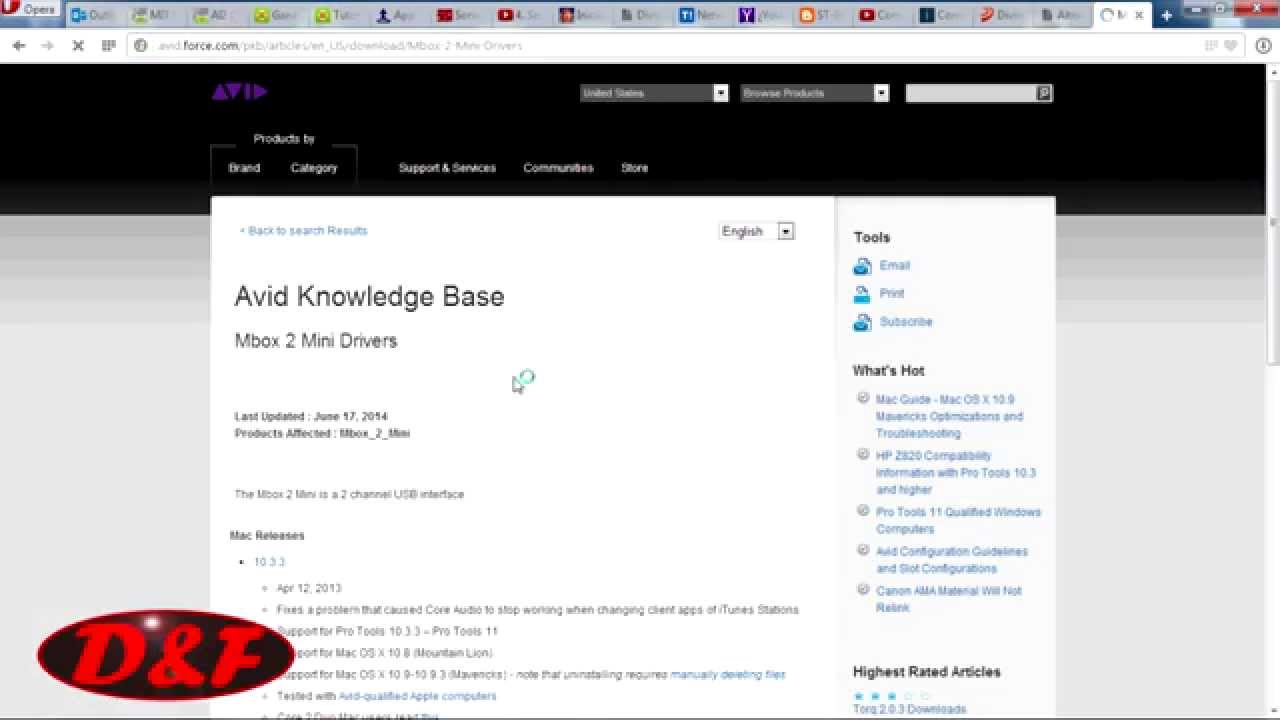The width and height of the screenshot is (1280, 720).
Task: Switch to the YouTube '4. Se' tab
Action: click(521, 15)
